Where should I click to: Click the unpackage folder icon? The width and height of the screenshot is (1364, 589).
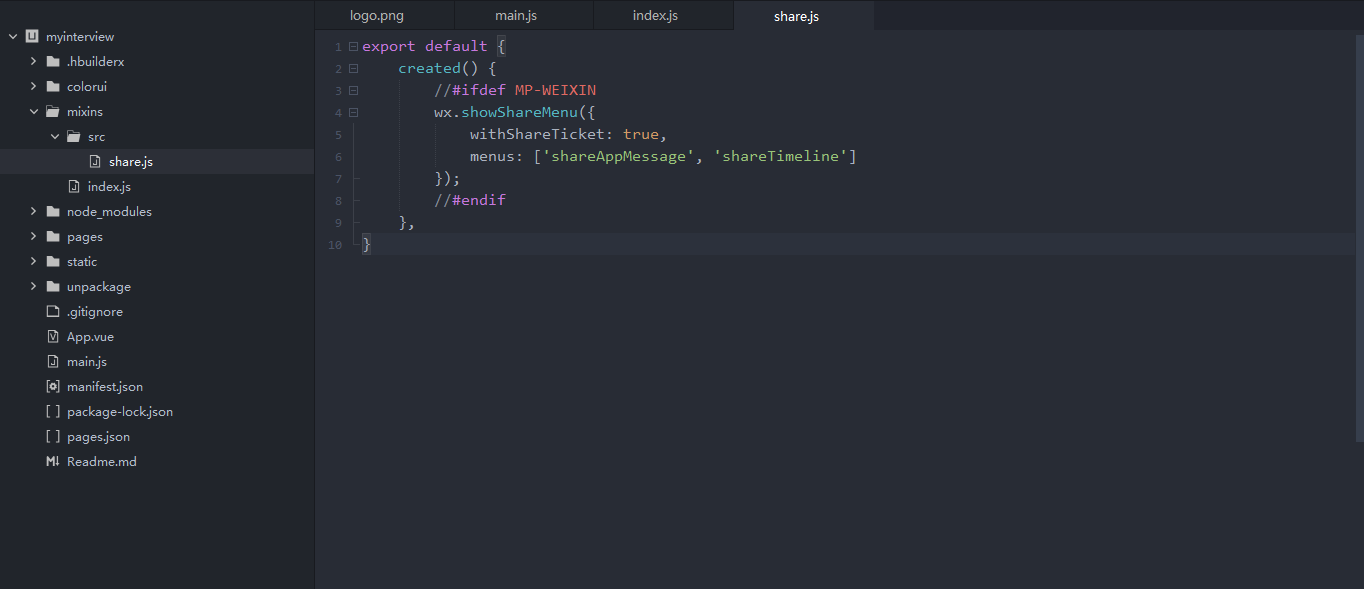(x=53, y=286)
